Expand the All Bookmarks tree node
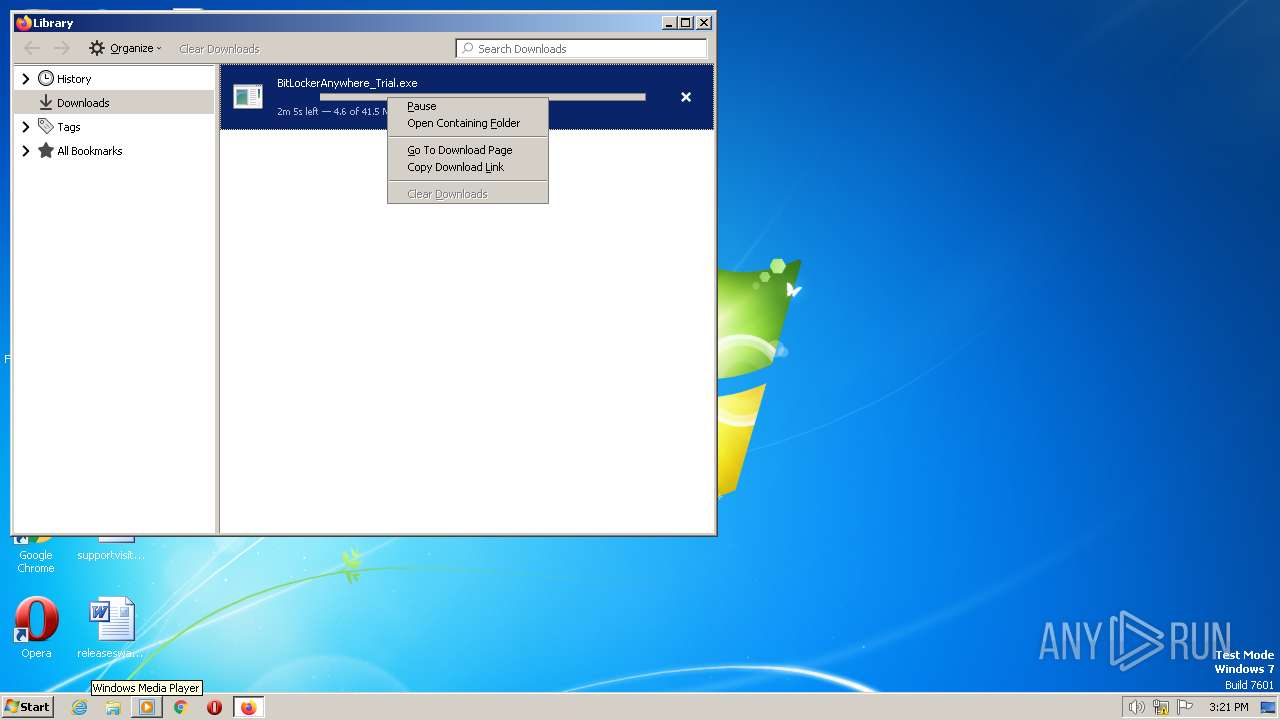1280x720 pixels. [x=26, y=151]
